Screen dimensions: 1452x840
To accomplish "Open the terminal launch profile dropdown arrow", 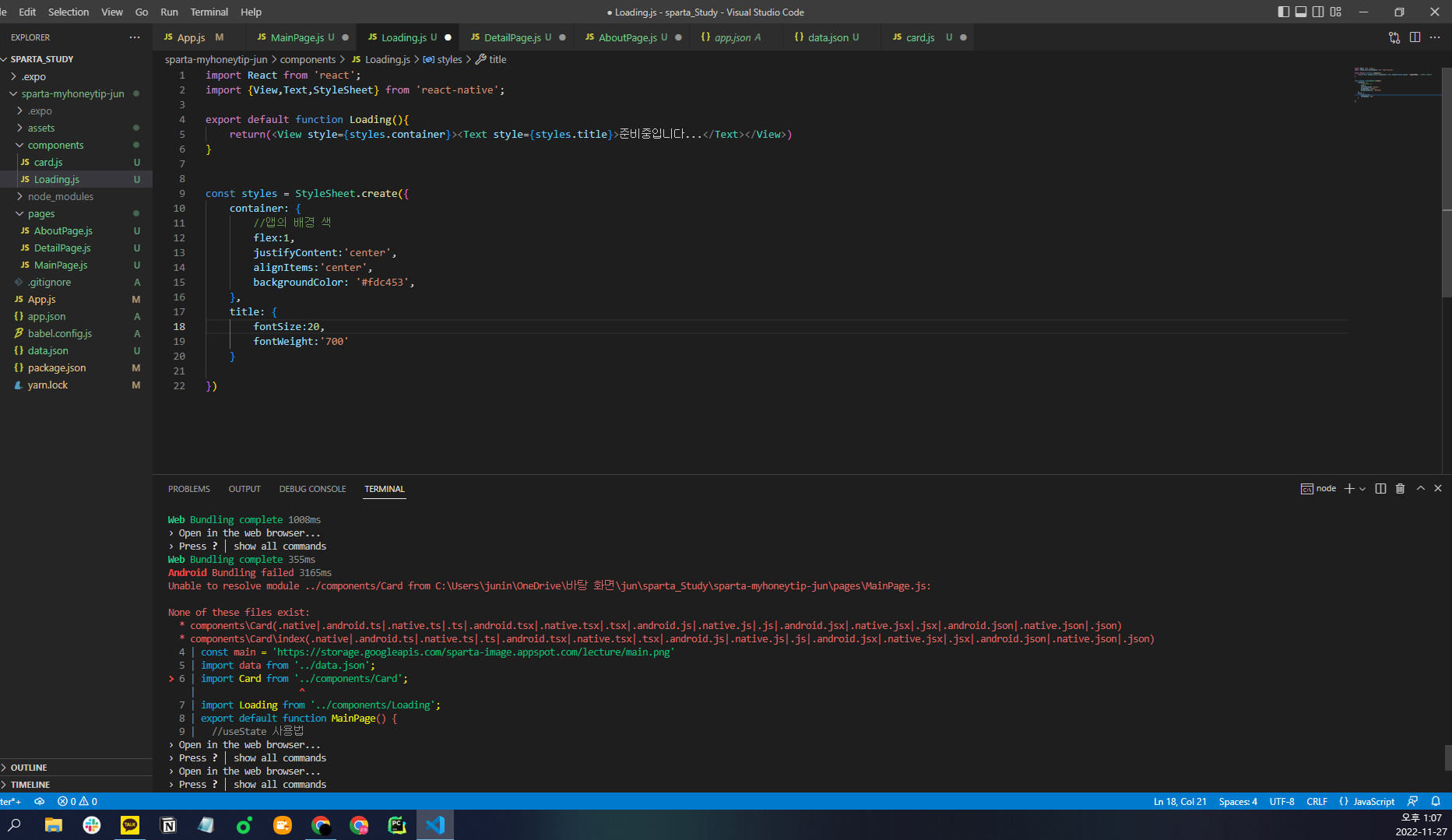I will tap(1362, 489).
